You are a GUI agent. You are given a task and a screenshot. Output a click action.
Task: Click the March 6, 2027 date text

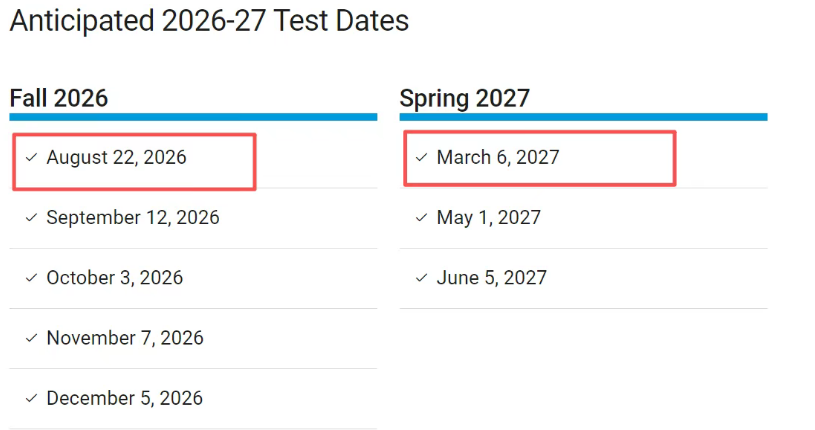click(498, 158)
